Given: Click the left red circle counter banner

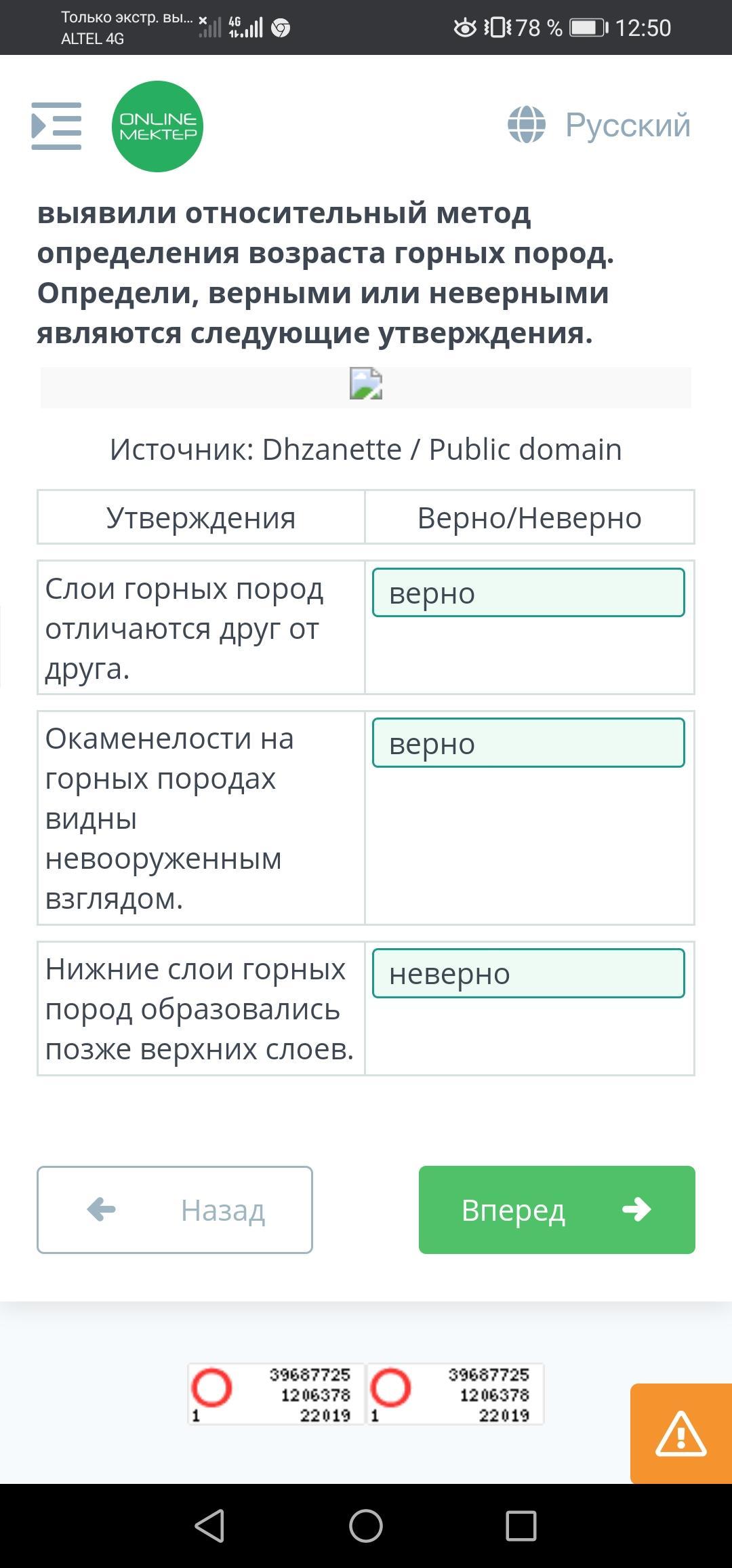Looking at the screenshot, I should 277,1394.
